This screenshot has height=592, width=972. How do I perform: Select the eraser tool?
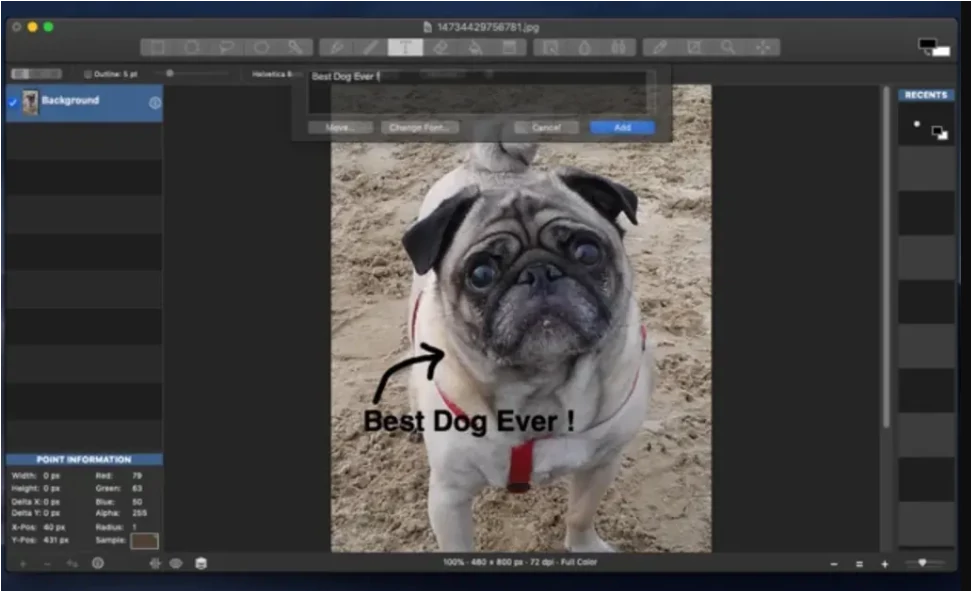(x=440, y=47)
